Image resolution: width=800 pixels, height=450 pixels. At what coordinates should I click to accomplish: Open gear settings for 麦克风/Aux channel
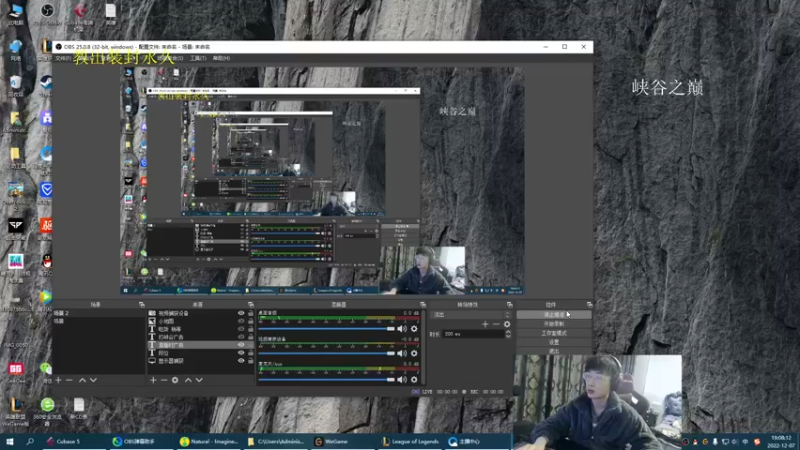point(414,380)
